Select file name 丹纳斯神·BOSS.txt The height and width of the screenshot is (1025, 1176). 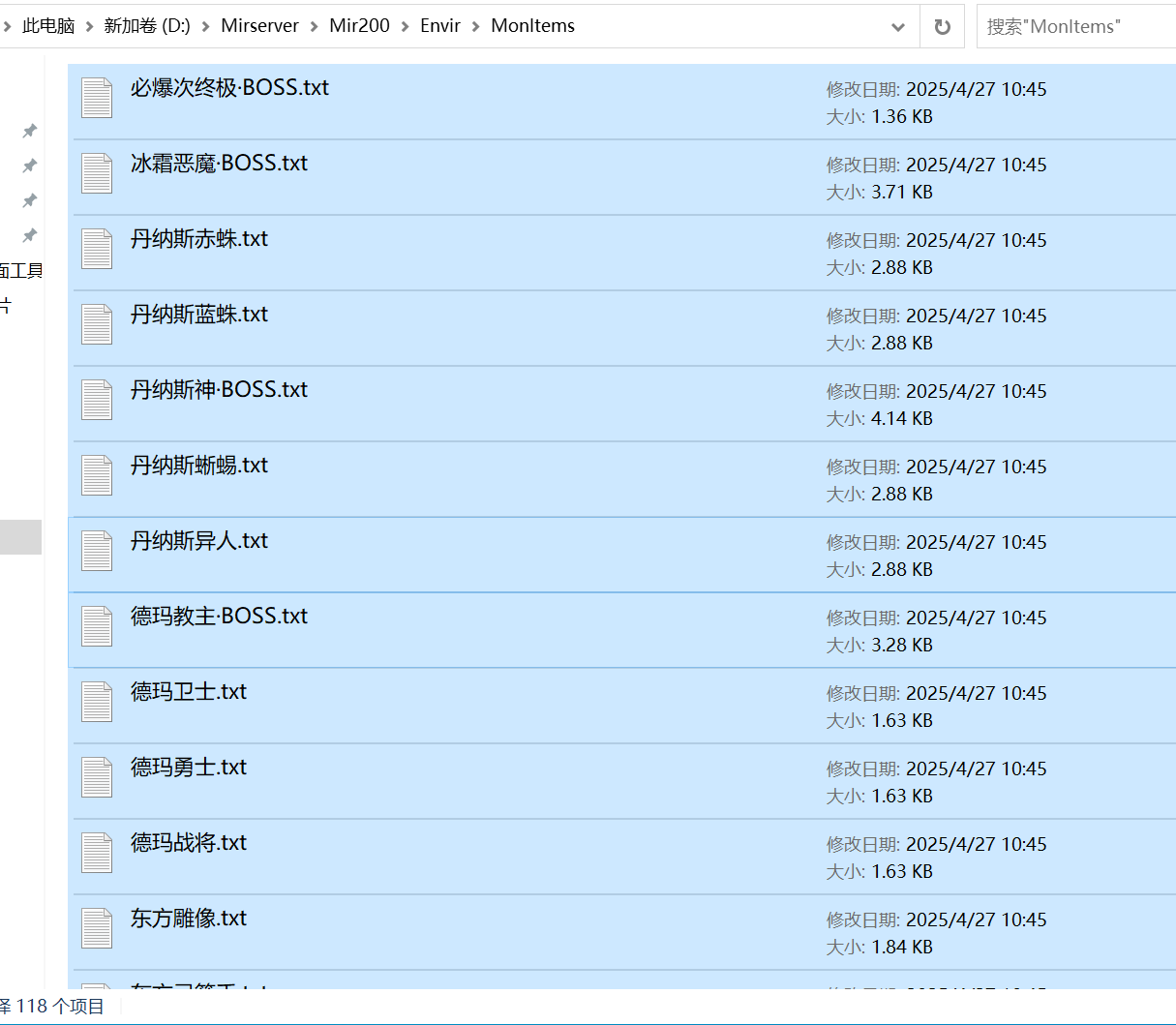point(219,389)
